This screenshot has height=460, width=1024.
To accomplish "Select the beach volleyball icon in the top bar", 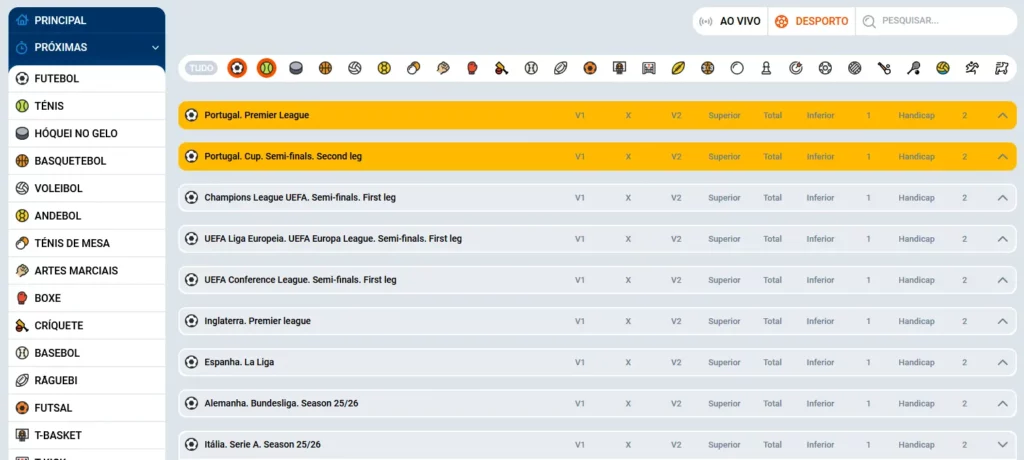I will click(942, 68).
